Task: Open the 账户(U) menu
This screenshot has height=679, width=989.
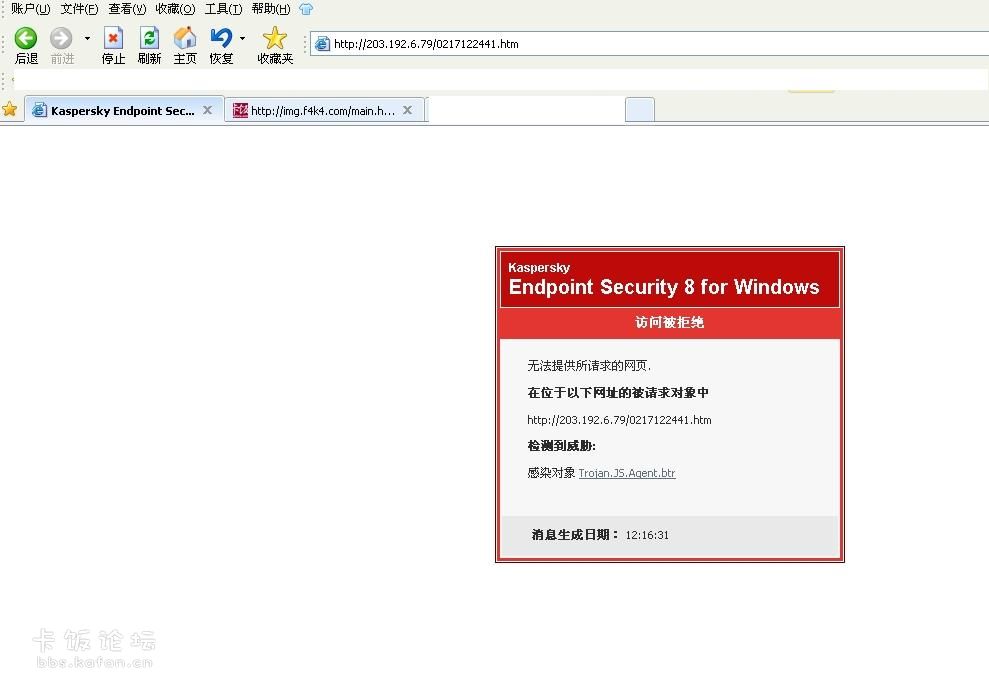Action: (30, 9)
